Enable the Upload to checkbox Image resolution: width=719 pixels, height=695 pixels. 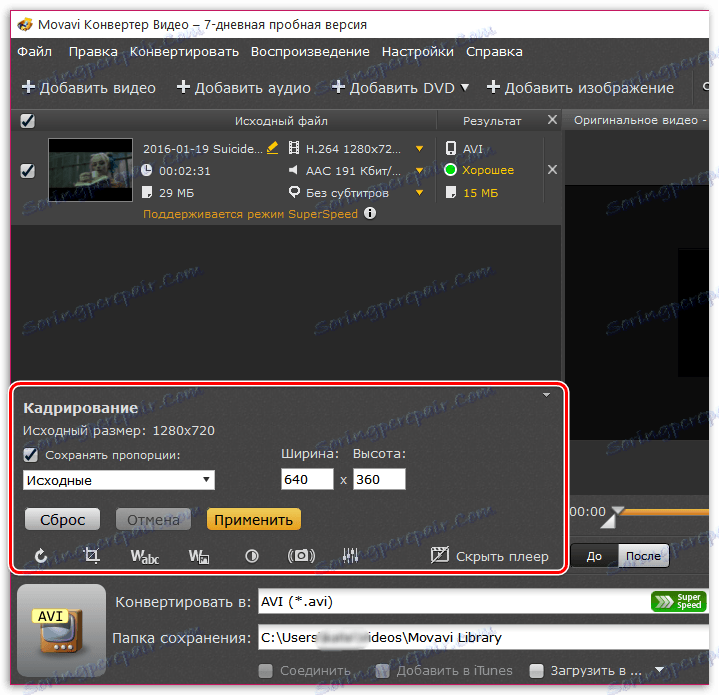pyautogui.click(x=536, y=671)
